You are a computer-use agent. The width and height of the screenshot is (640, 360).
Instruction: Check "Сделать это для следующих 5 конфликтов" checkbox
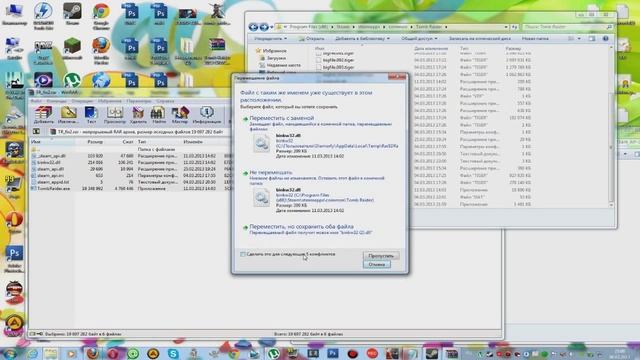[x=243, y=254]
